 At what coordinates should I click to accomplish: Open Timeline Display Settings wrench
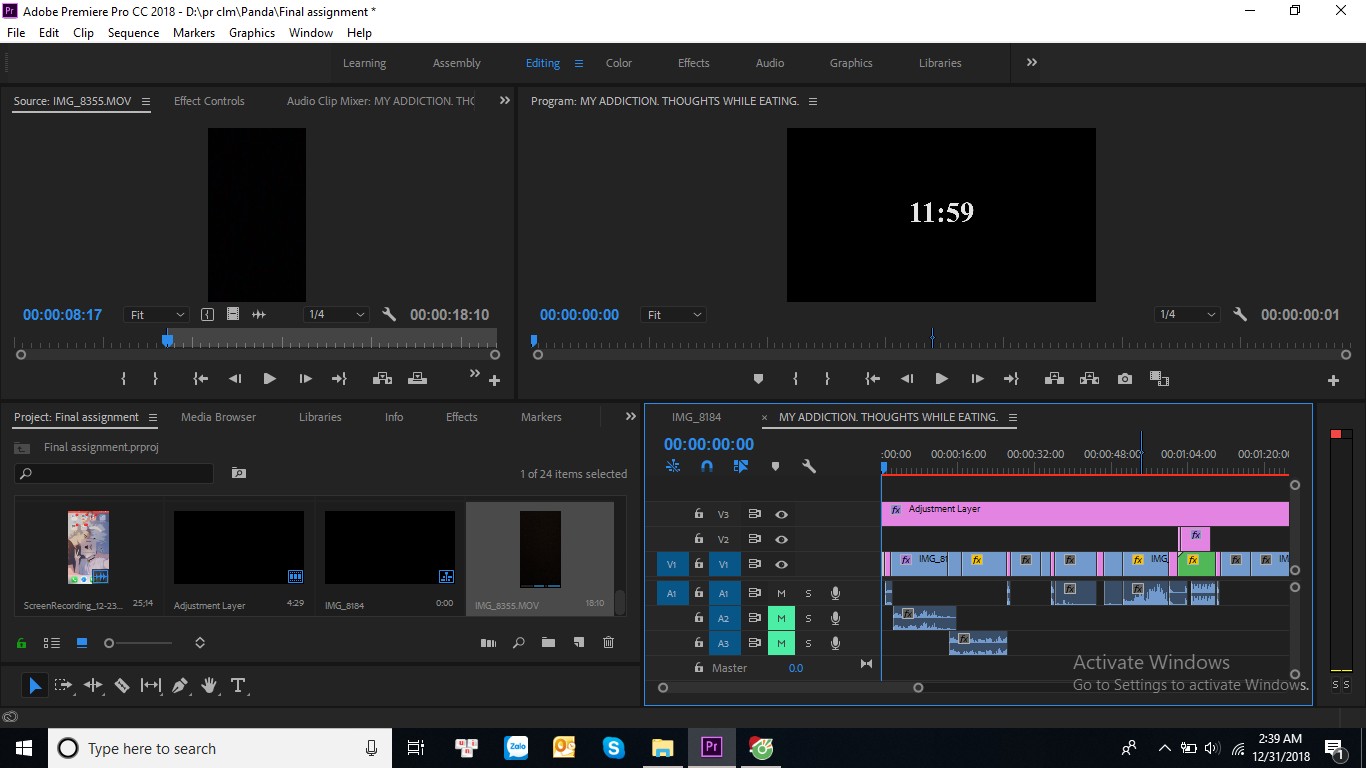(x=809, y=466)
